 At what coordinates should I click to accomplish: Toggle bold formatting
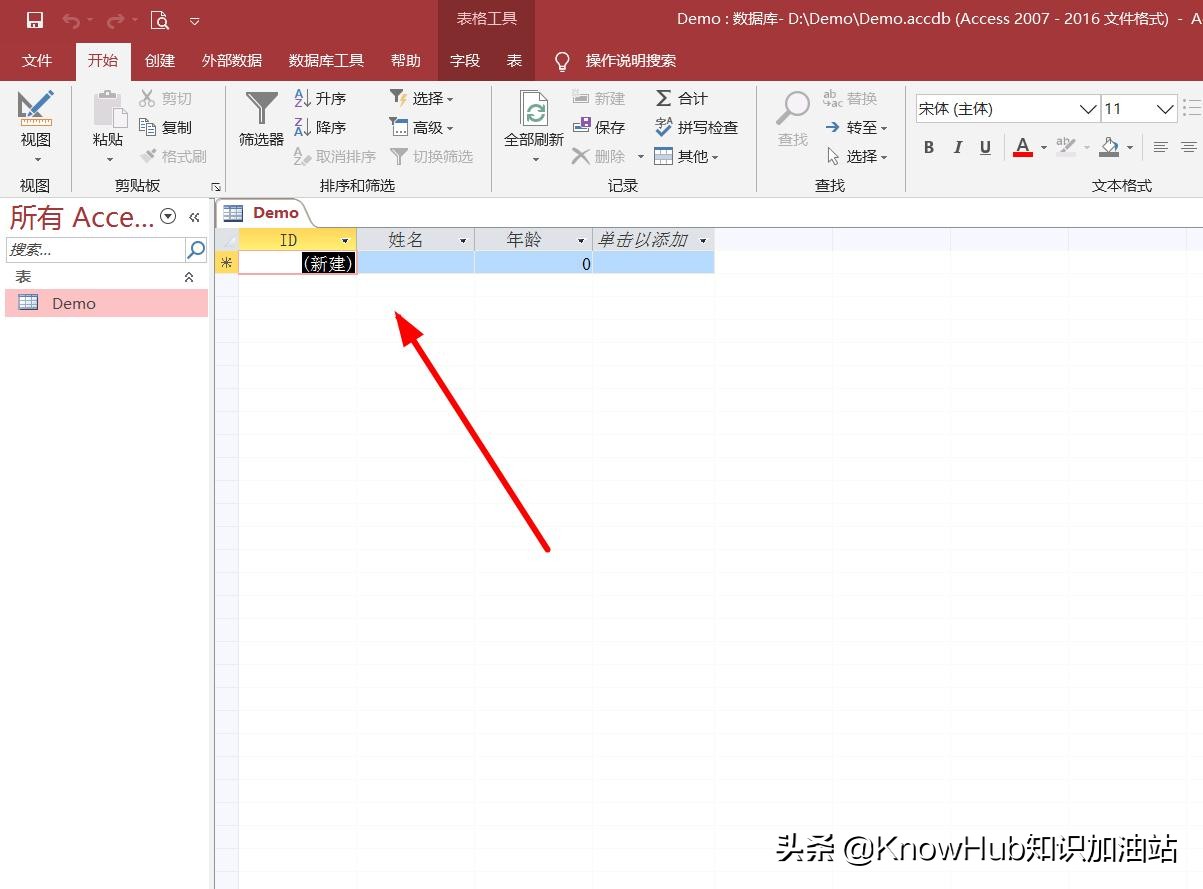click(929, 148)
